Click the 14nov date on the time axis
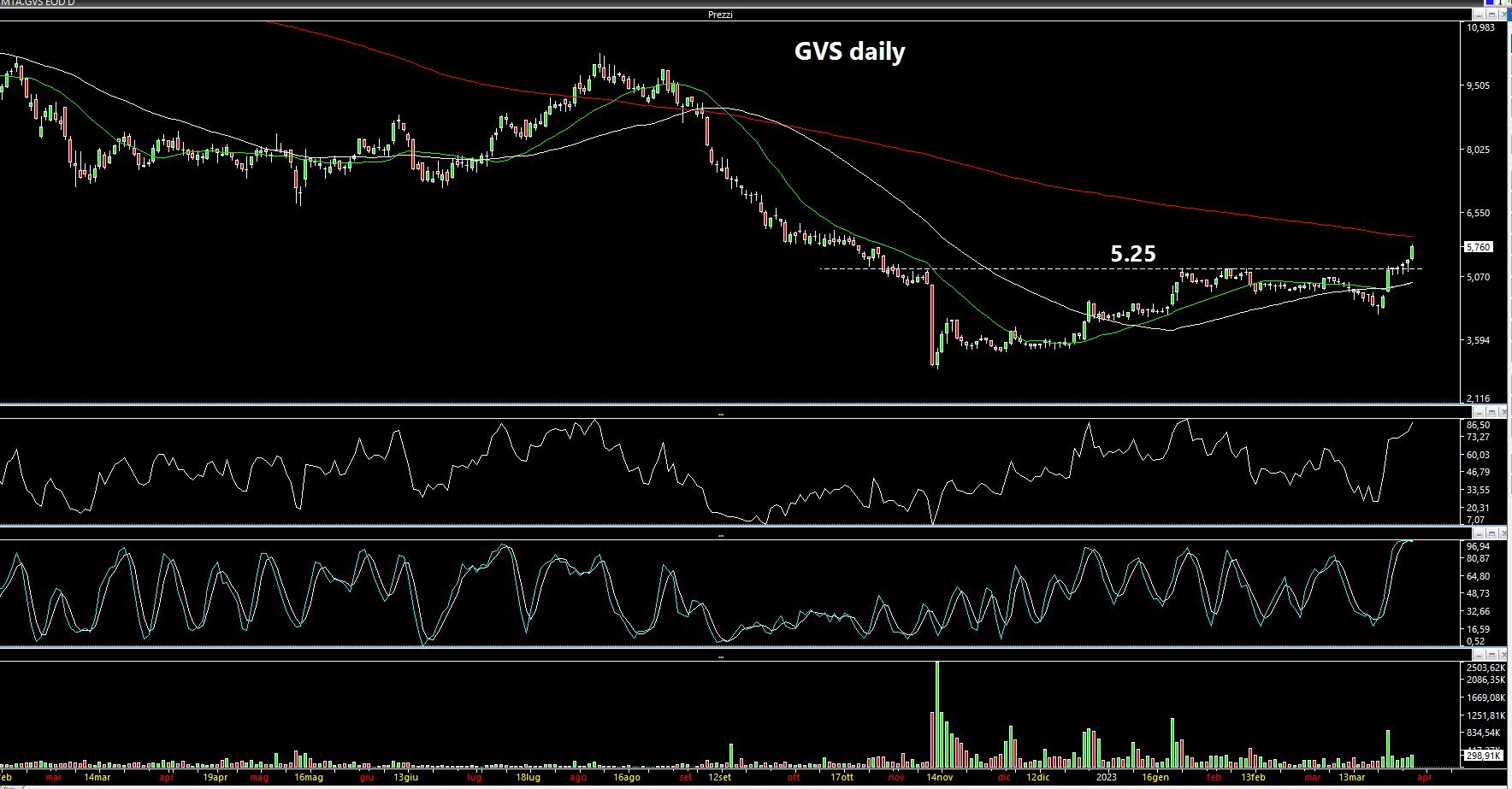 coord(939,777)
